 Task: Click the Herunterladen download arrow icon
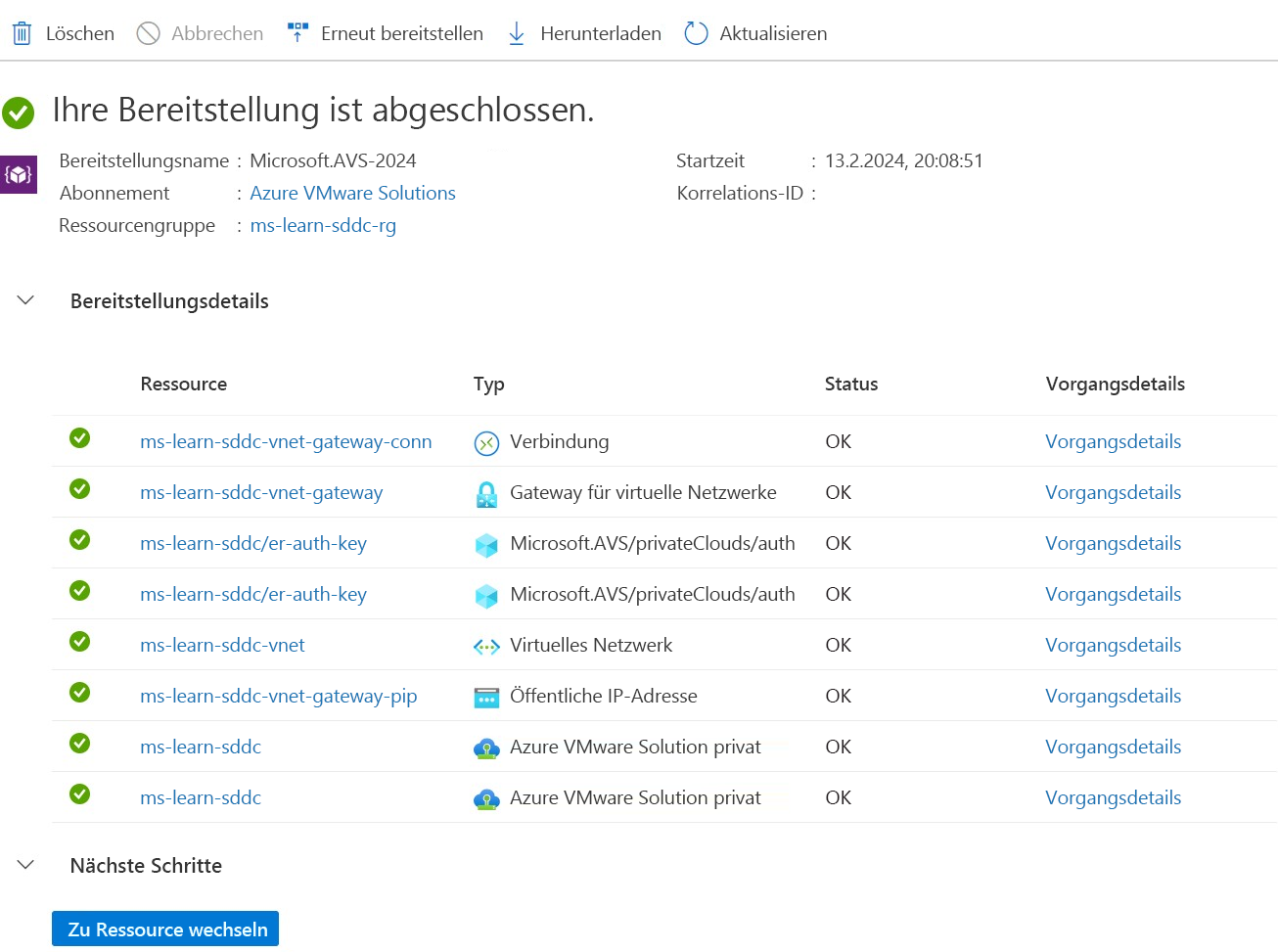point(516,32)
